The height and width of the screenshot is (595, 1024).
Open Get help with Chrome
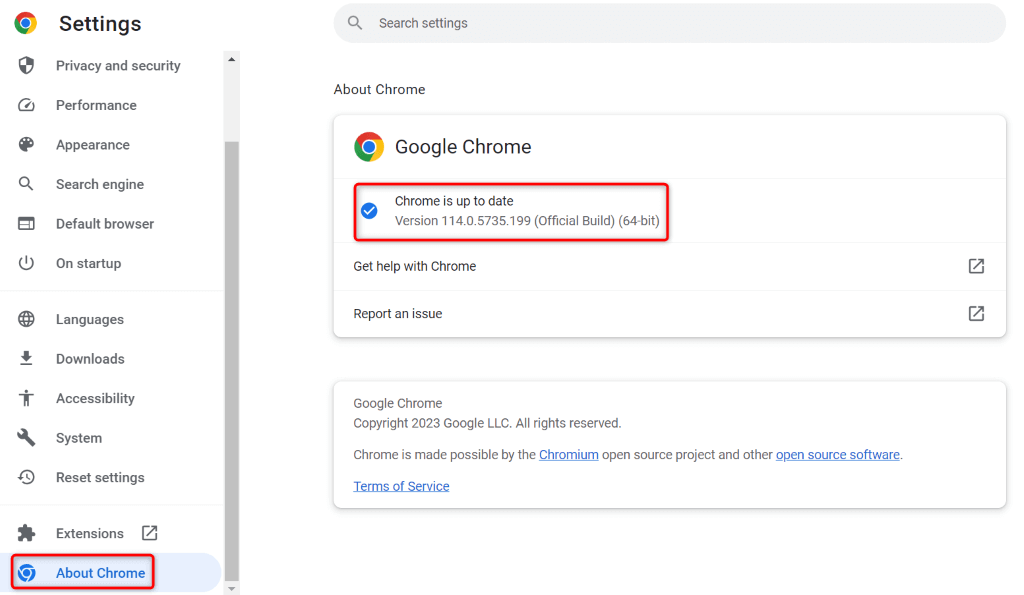(x=414, y=266)
